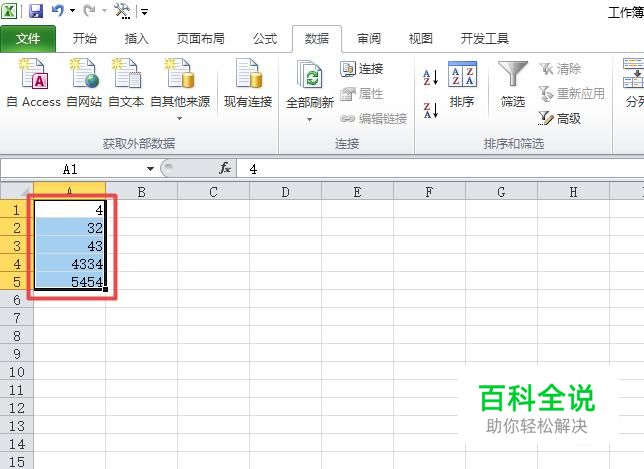Click cell containing 4334
This screenshot has width=644, height=469.
point(69,264)
